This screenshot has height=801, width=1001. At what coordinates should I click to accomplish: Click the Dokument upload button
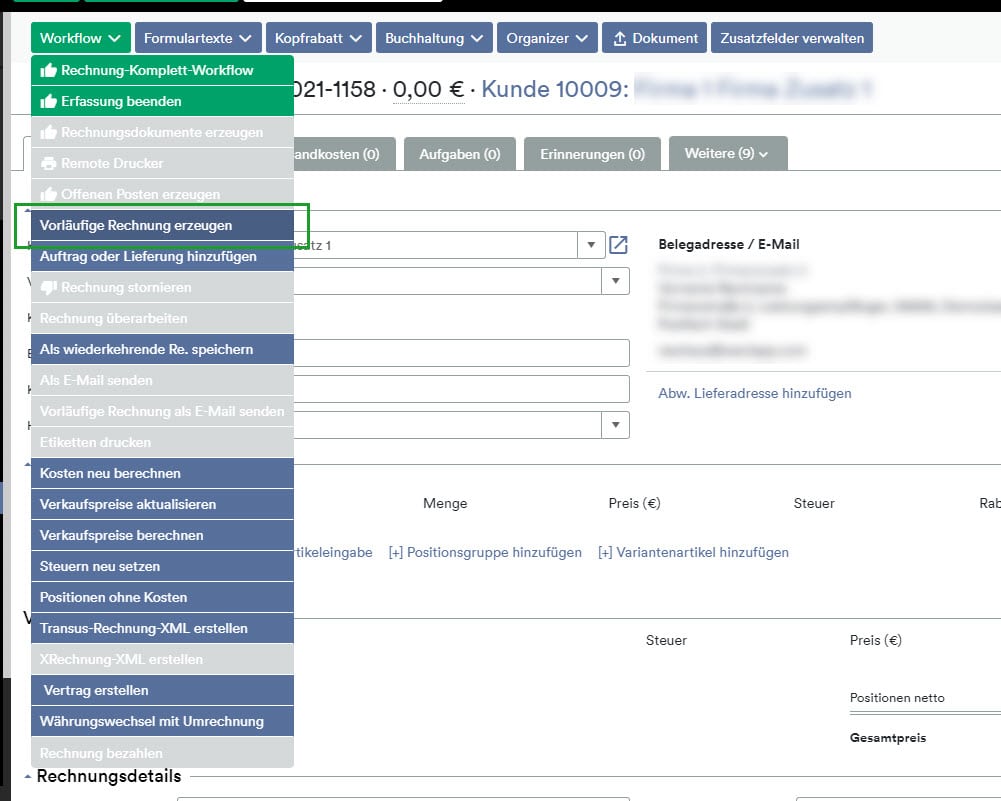(655, 39)
